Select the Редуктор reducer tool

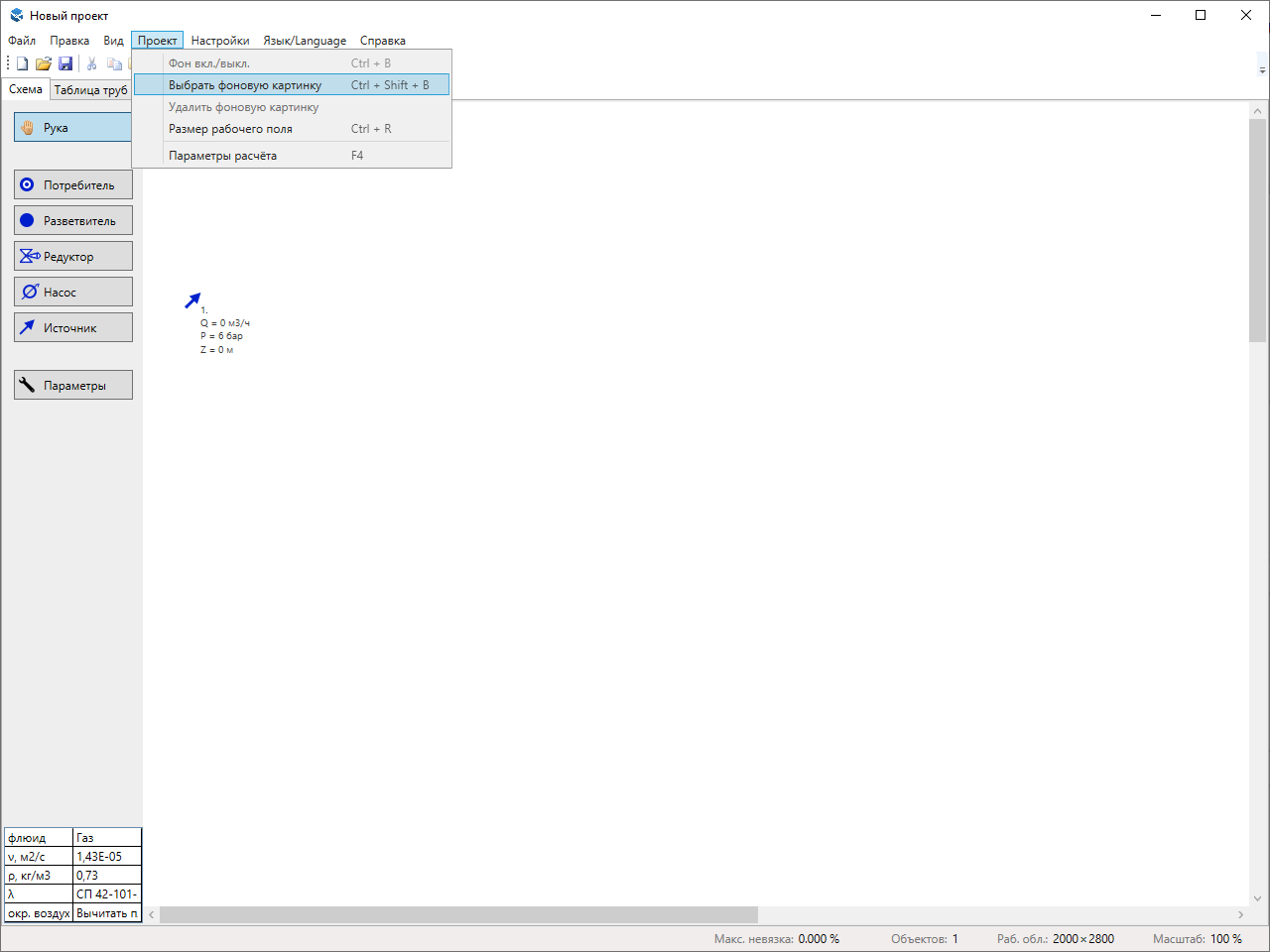(73, 257)
